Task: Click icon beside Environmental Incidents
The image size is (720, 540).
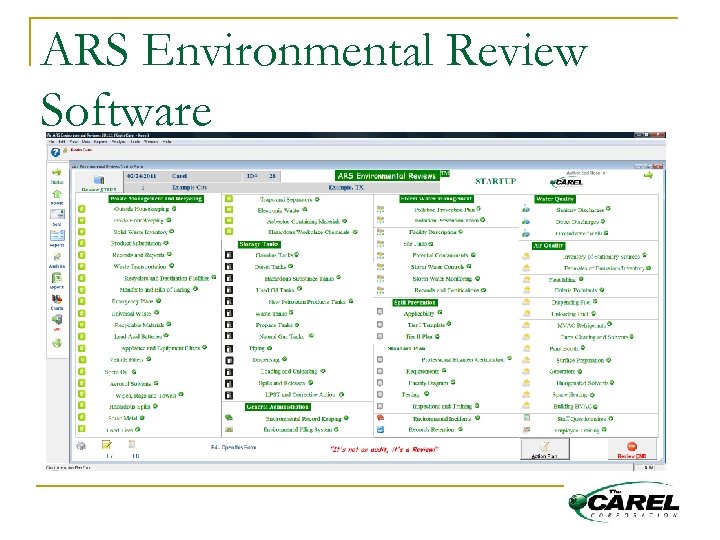Action: coord(380,418)
